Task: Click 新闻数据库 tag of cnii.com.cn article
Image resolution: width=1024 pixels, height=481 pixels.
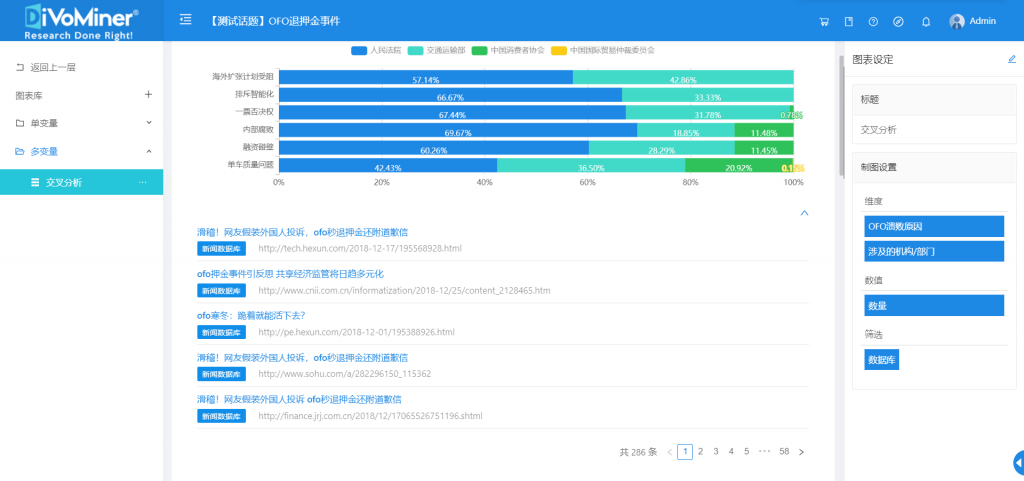Action: (x=221, y=290)
